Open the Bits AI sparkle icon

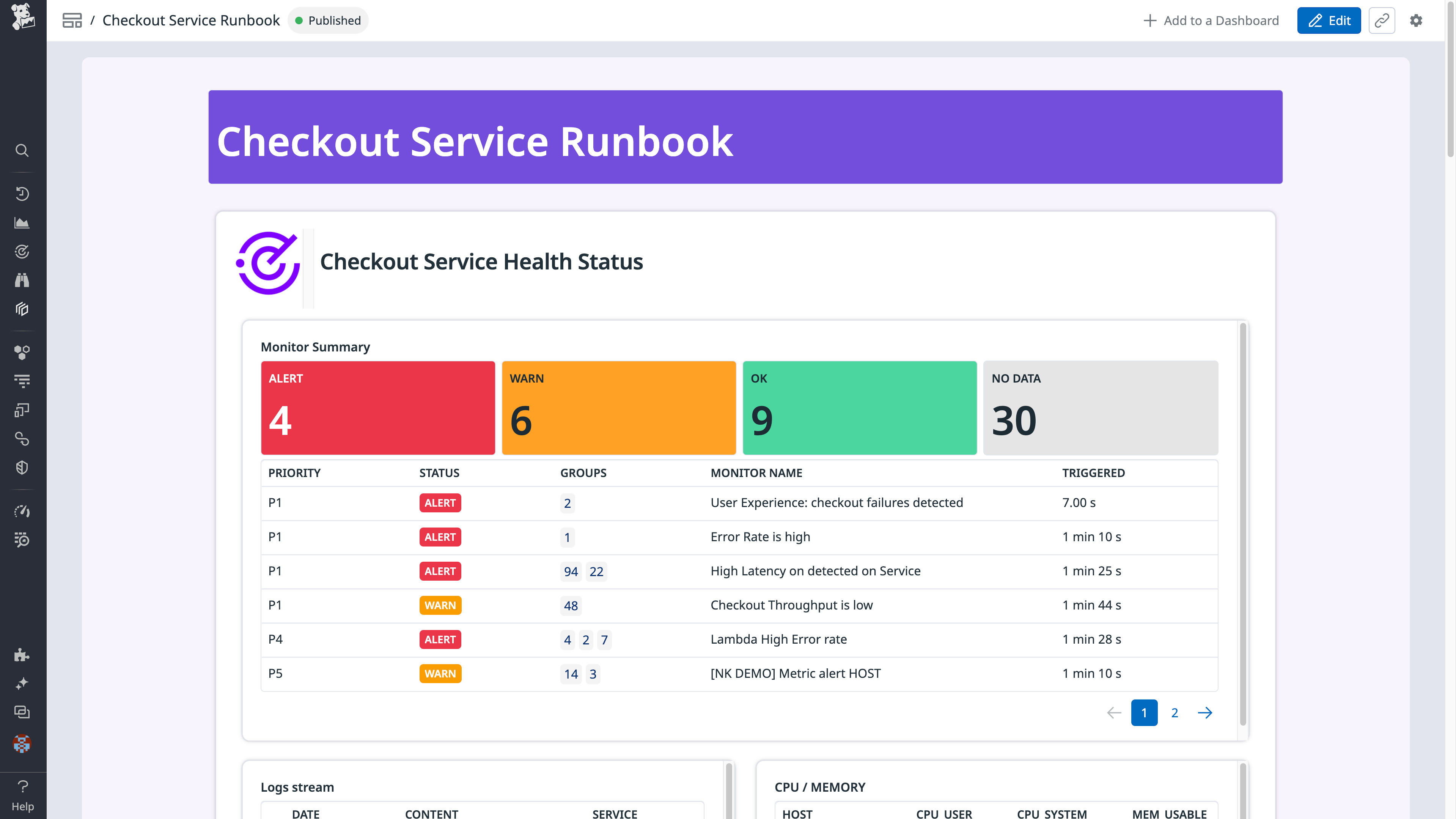tap(22, 683)
